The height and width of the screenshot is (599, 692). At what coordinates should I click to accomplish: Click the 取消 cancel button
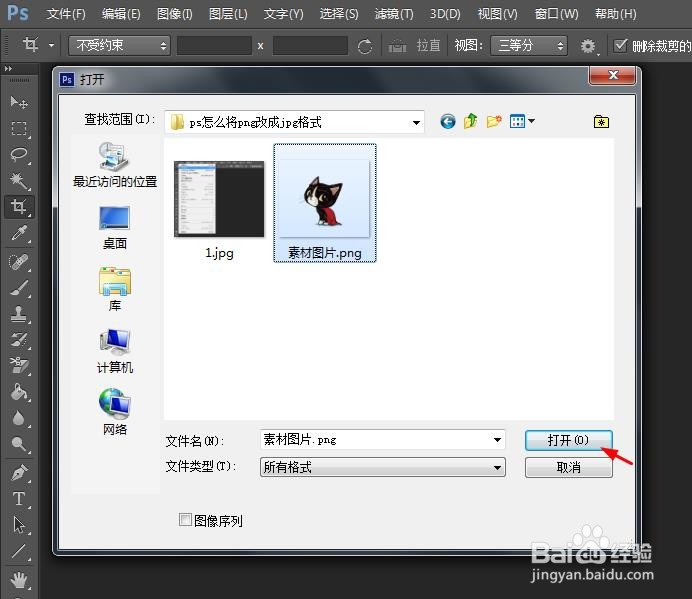568,467
